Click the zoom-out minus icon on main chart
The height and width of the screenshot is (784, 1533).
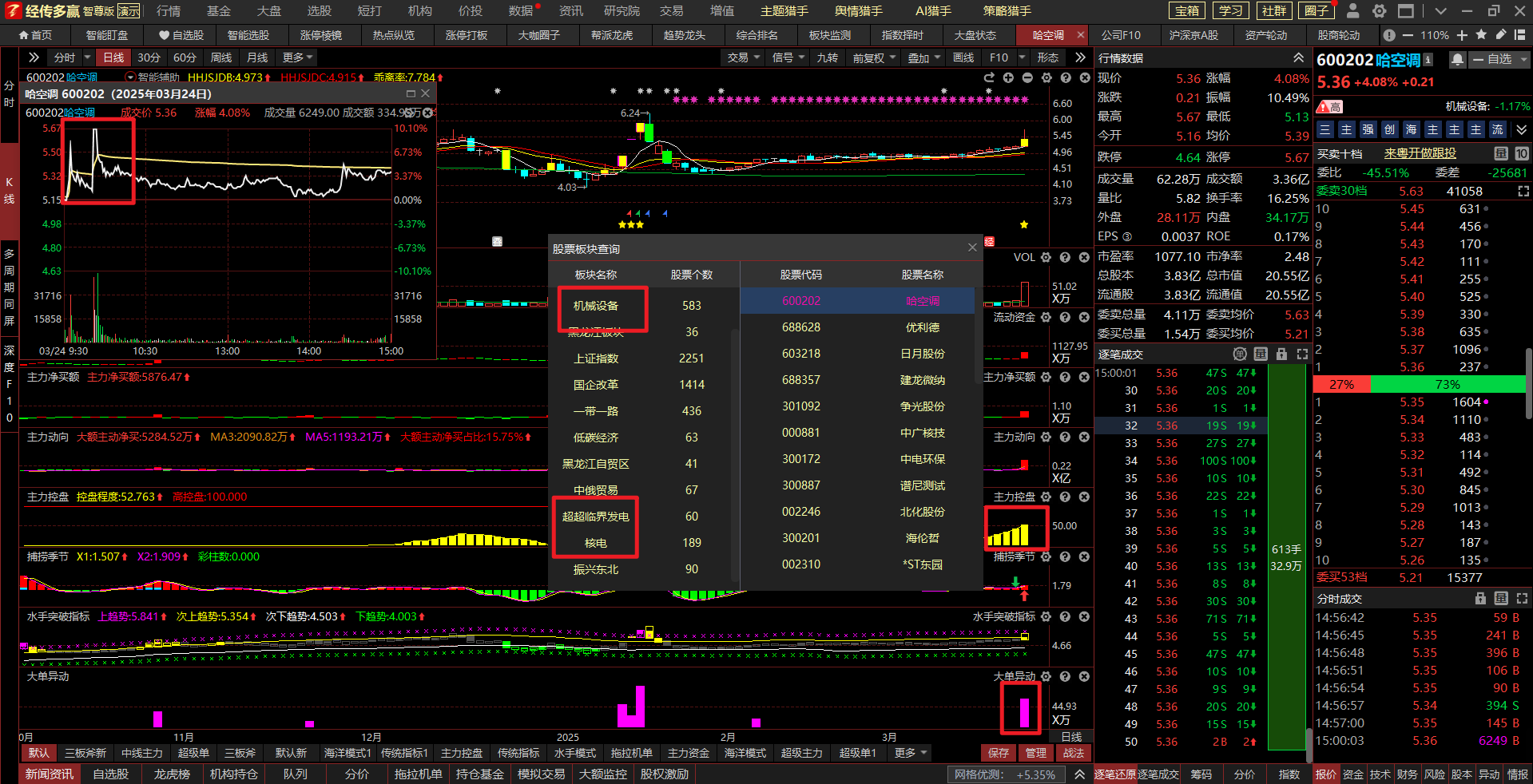click(x=1027, y=77)
